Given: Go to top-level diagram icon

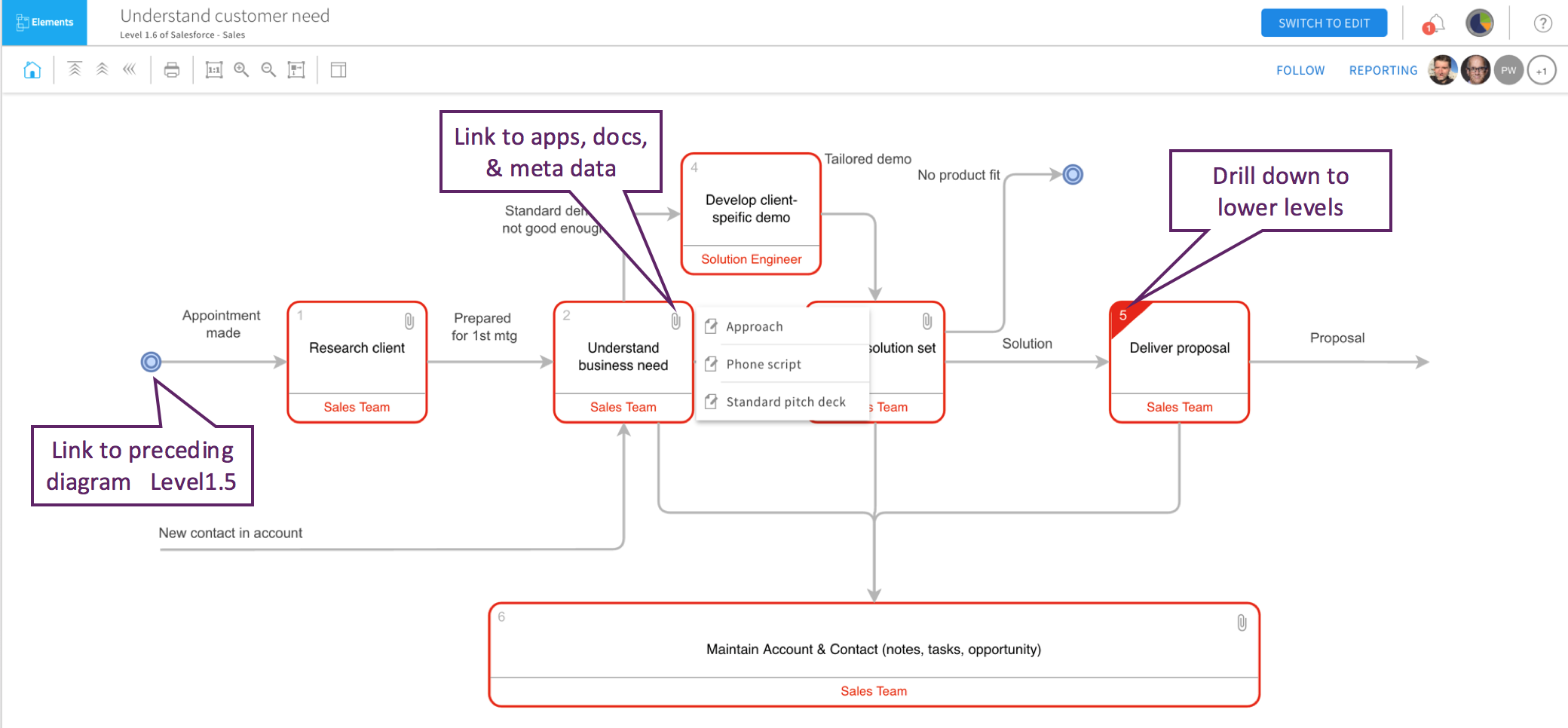Looking at the screenshot, I should click(x=75, y=69).
